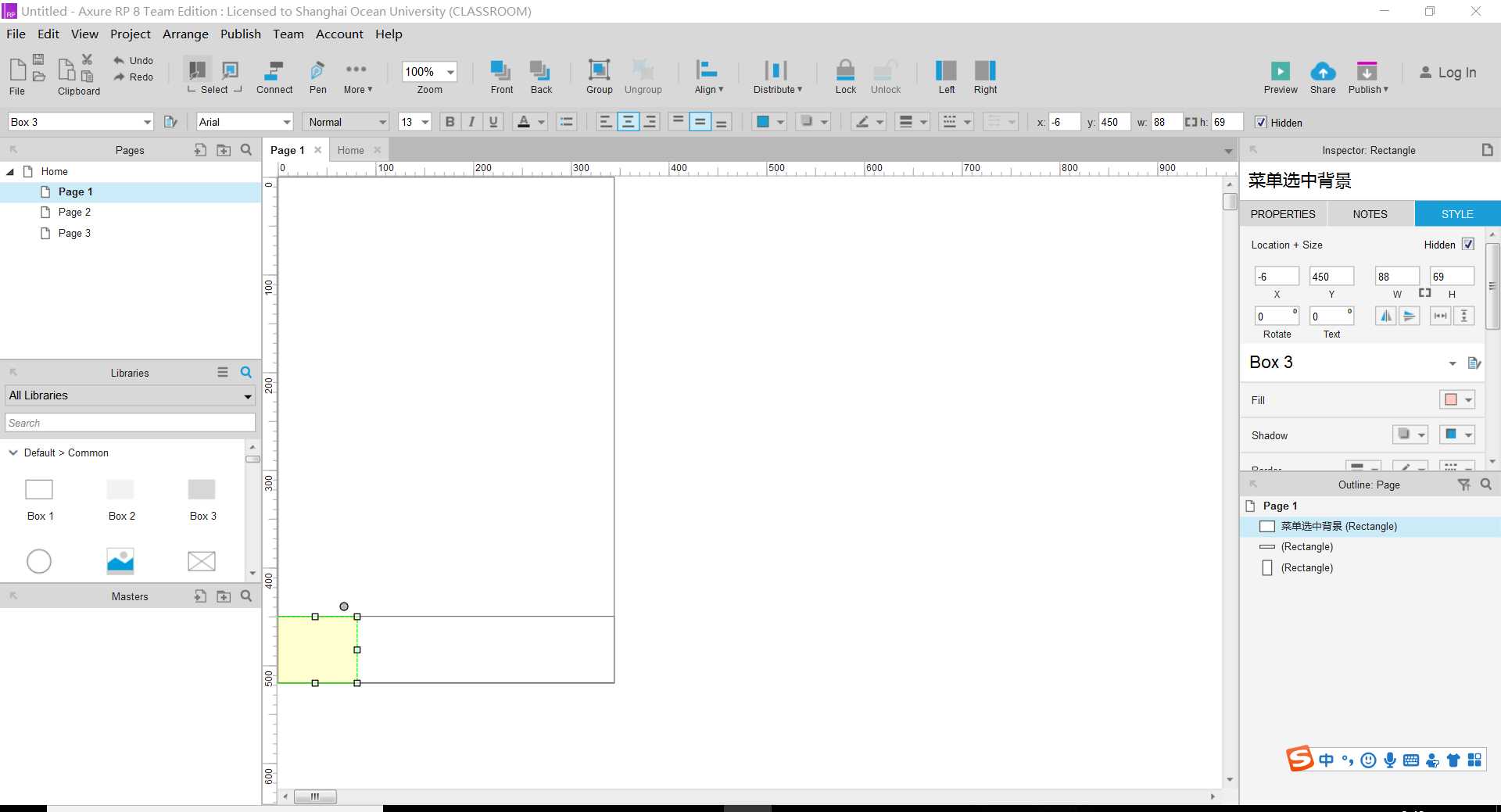Image resolution: width=1501 pixels, height=812 pixels.
Task: Toggle Hidden checkbox in Inspector
Action: click(x=1468, y=244)
